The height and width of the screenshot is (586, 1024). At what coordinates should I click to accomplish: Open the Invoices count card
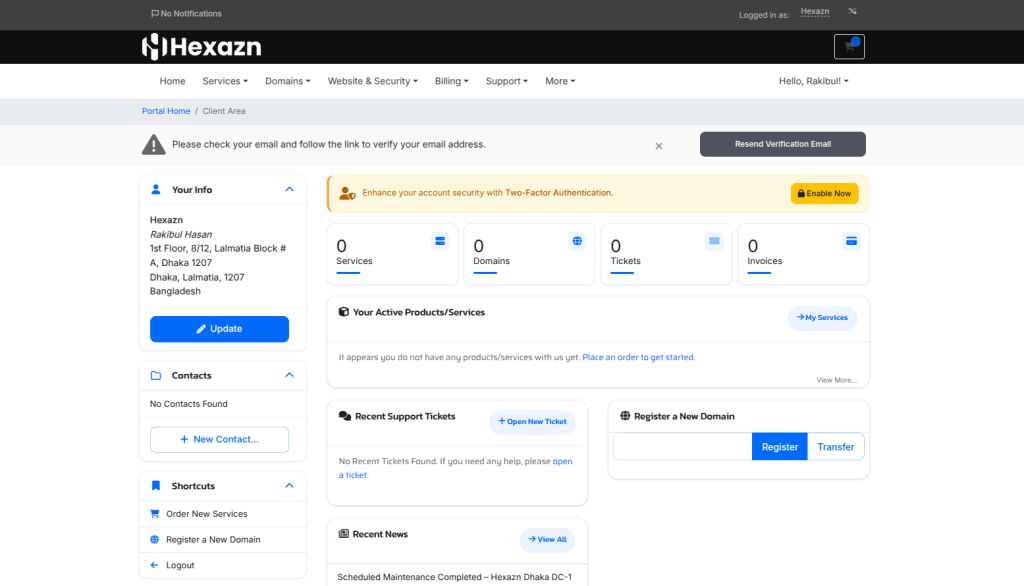click(804, 254)
